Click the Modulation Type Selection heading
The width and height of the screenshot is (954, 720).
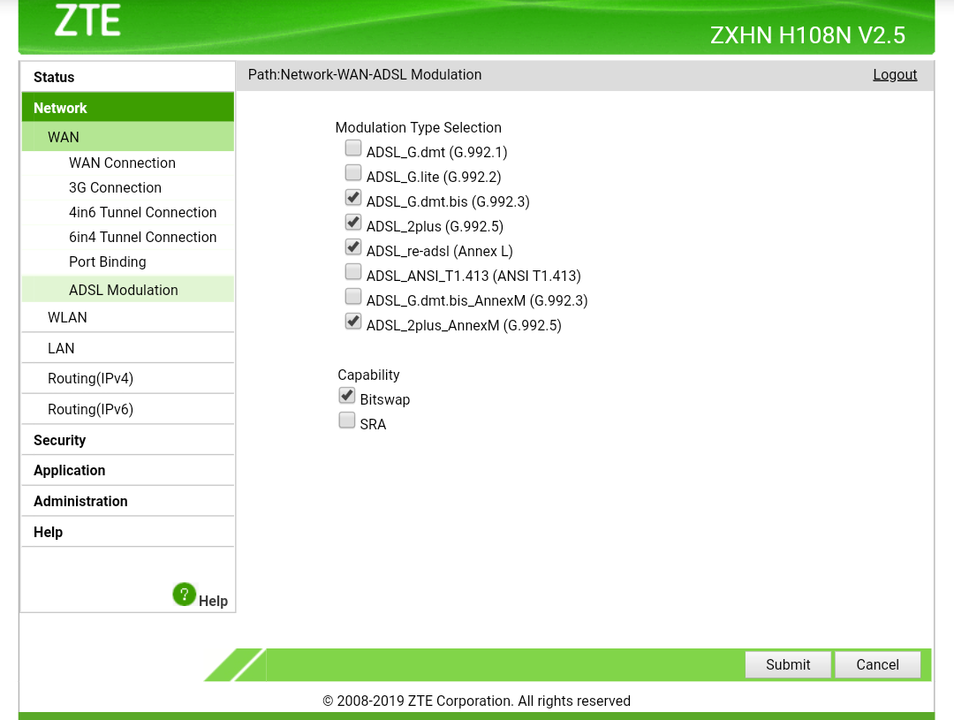[x=419, y=128]
